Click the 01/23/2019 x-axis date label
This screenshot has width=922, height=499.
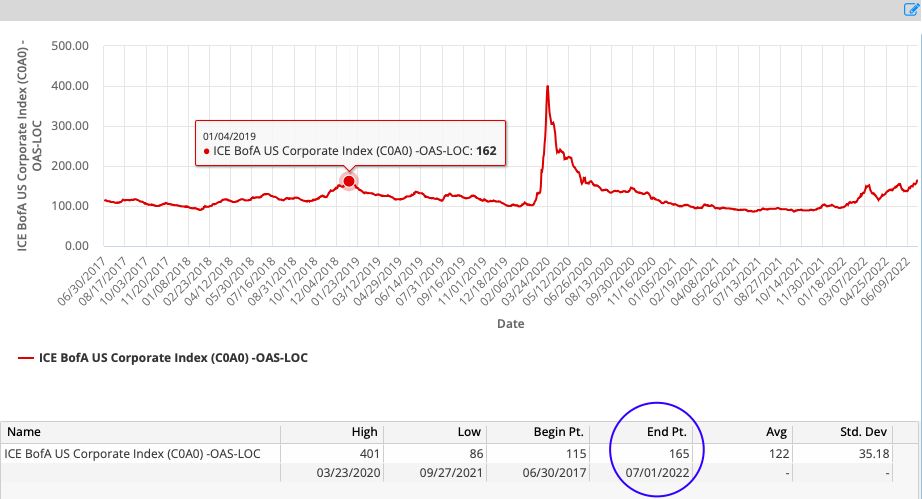coord(336,280)
